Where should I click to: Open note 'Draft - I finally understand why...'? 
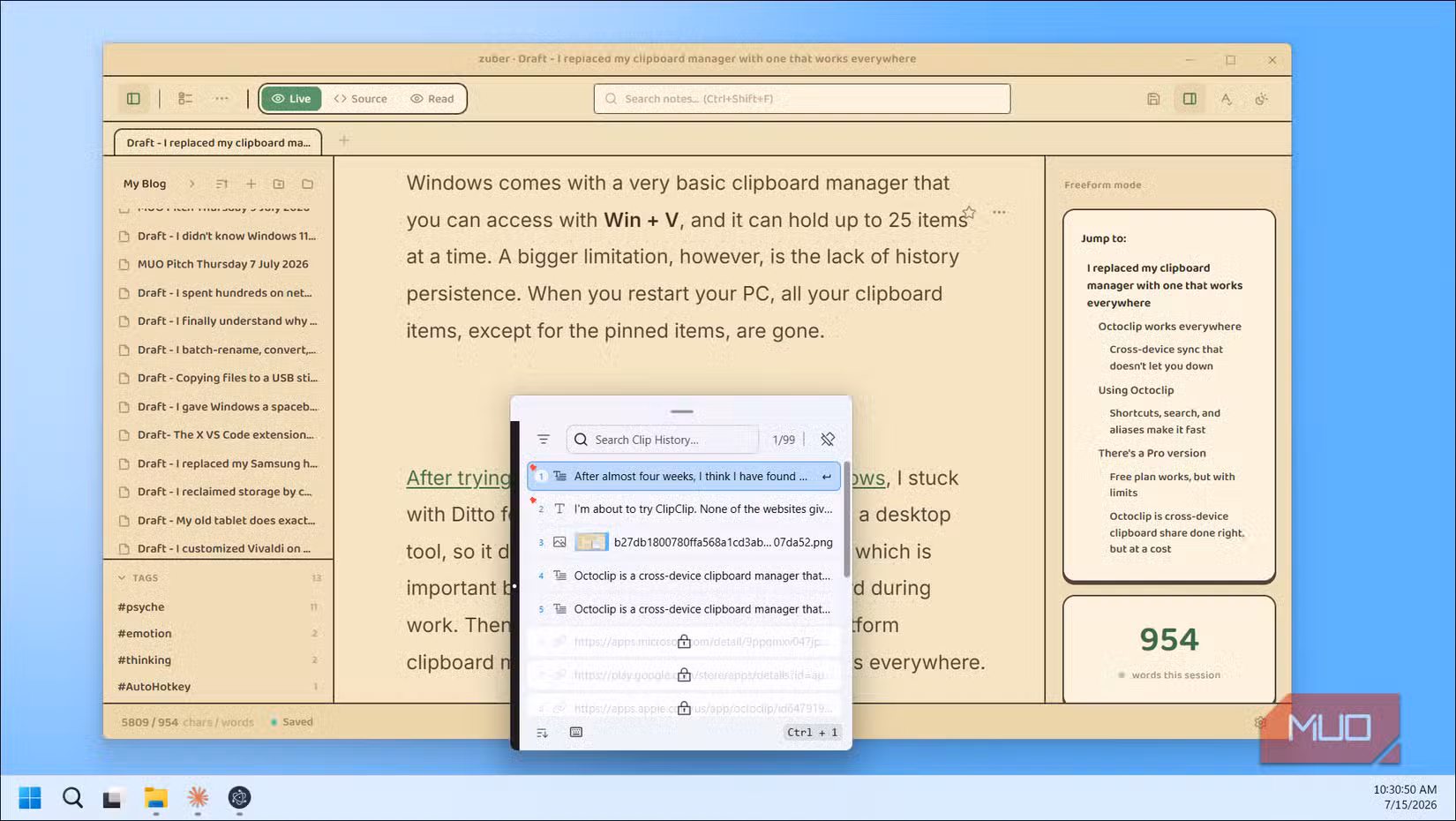pos(218,320)
